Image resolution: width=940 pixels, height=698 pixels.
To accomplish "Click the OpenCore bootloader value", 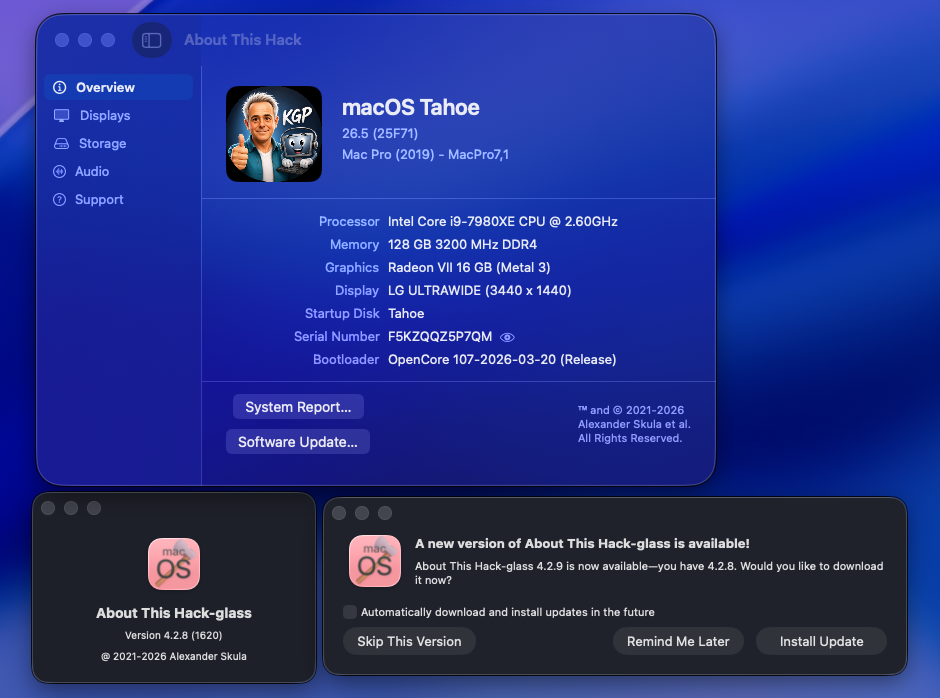I will tap(502, 359).
